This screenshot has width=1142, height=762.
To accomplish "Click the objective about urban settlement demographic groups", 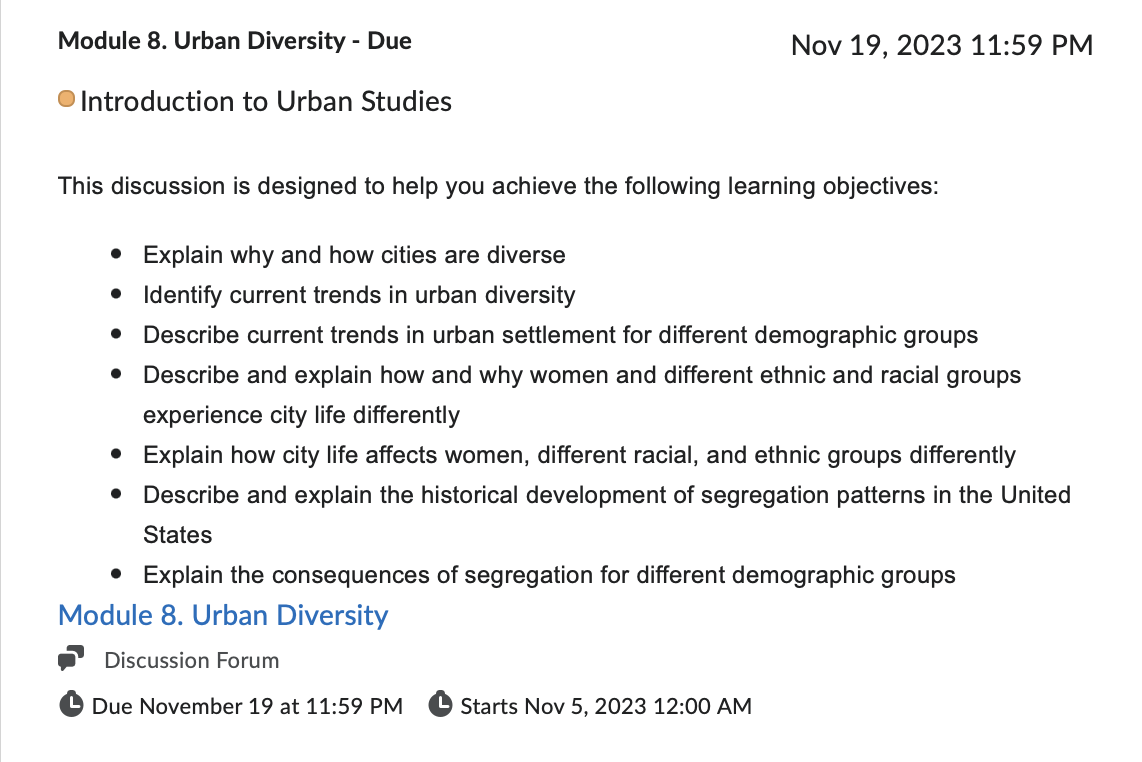I will coord(560,335).
